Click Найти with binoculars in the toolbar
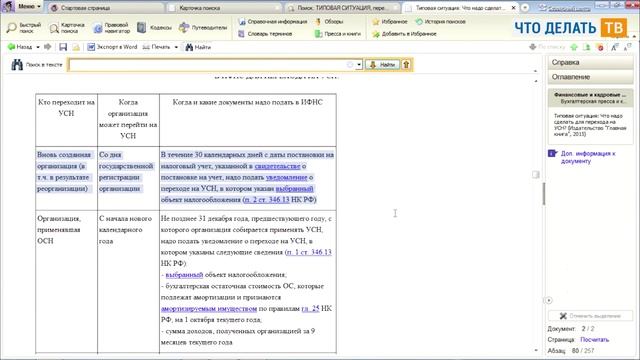Viewport: 640px width, 360px height. tap(198, 47)
